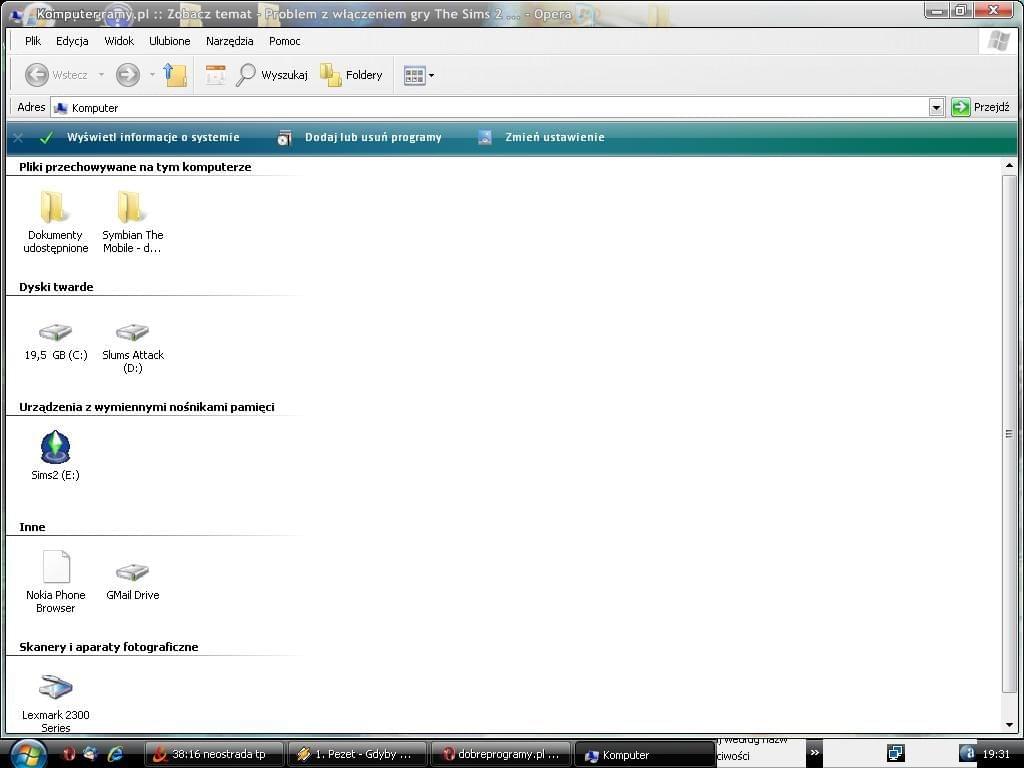Click the network tray icon
The image size is (1024, 768).
click(x=896, y=753)
